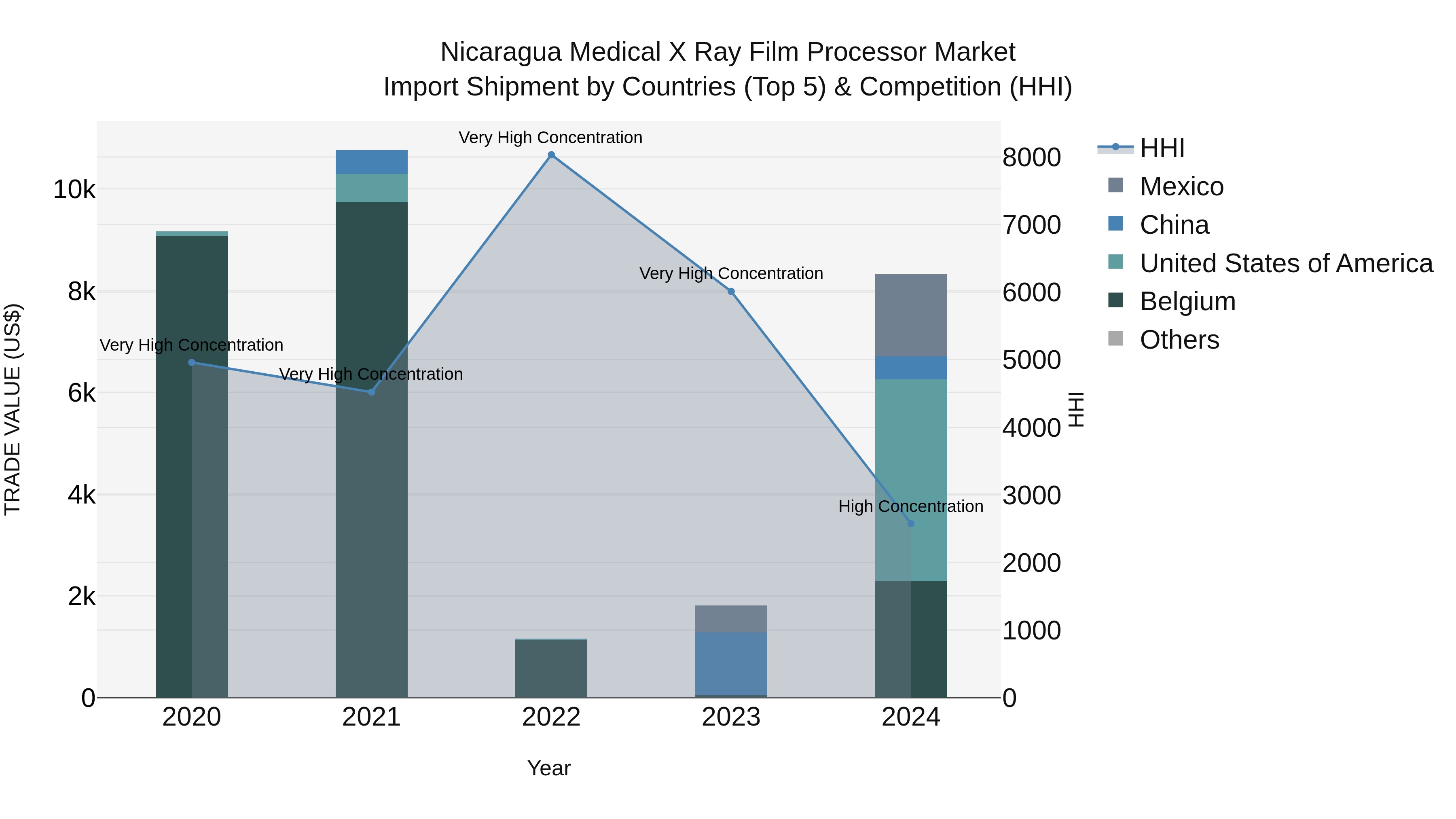Screen dimensions: 1456x819
Task: Click the Mexico segment of the 2024 bar
Action: click(x=910, y=315)
